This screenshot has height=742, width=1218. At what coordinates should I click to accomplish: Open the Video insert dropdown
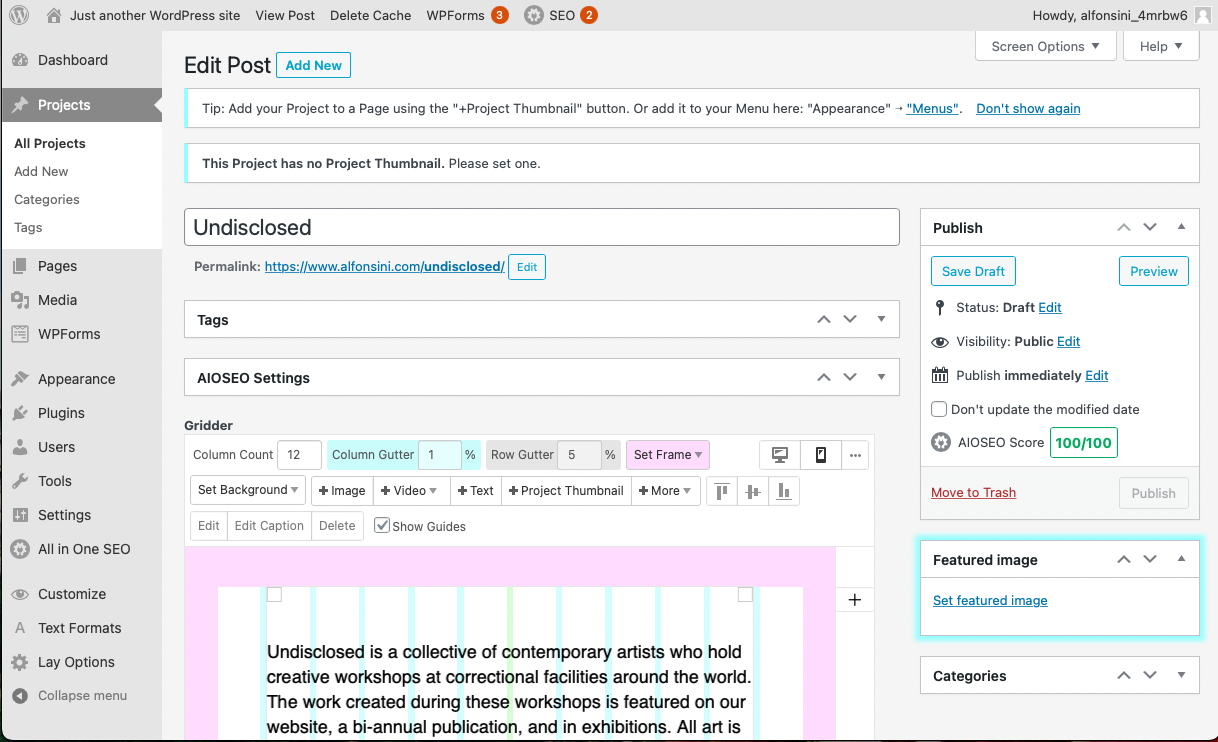pos(408,490)
